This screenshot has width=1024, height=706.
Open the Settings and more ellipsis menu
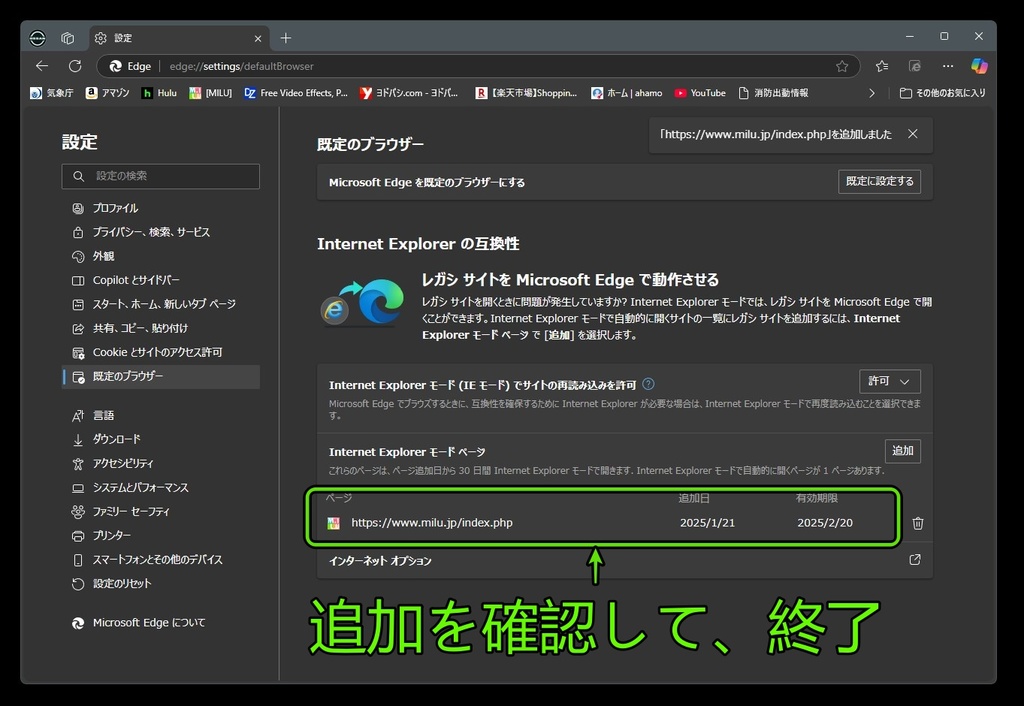click(948, 66)
